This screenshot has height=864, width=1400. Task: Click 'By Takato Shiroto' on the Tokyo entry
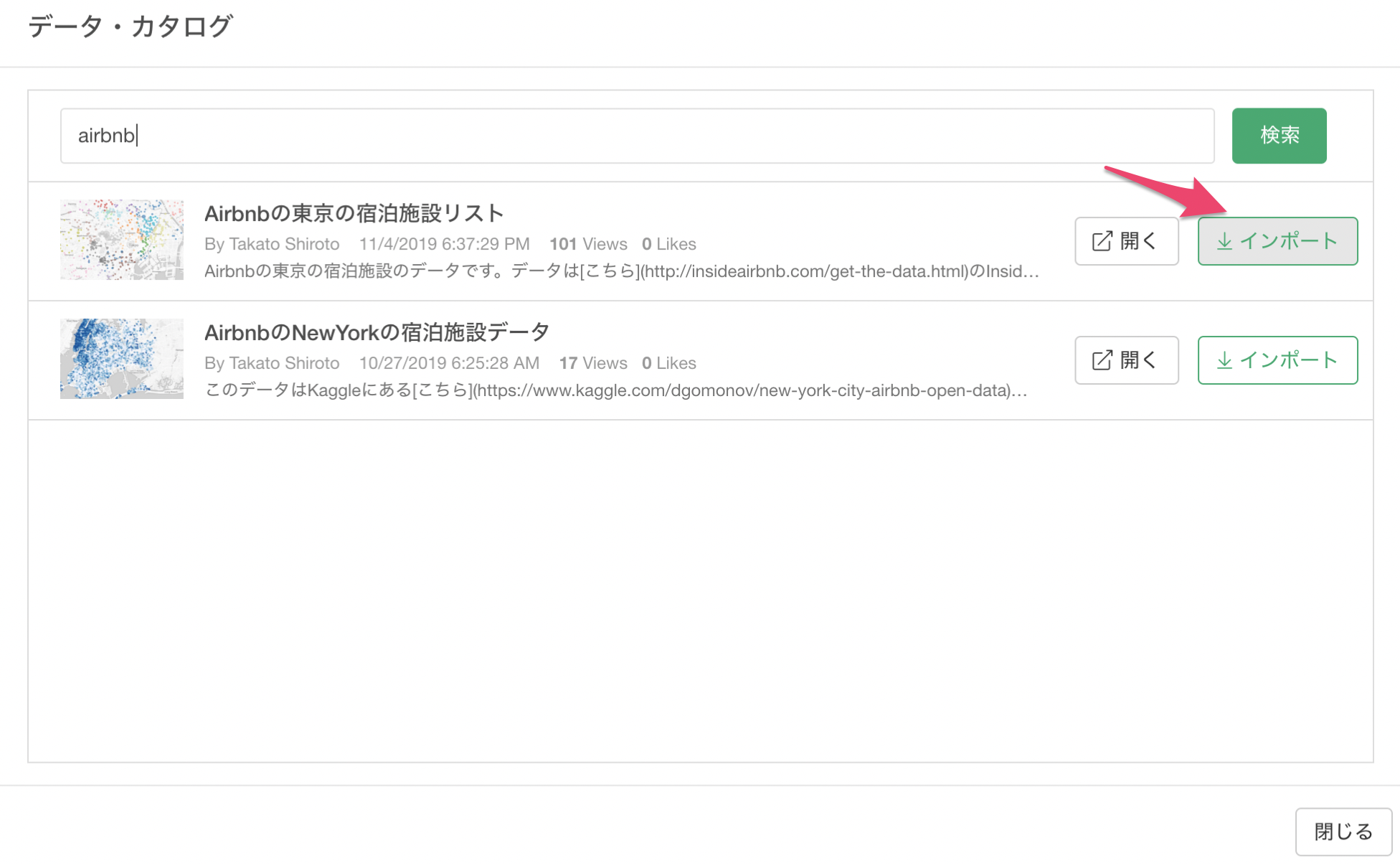tap(272, 244)
